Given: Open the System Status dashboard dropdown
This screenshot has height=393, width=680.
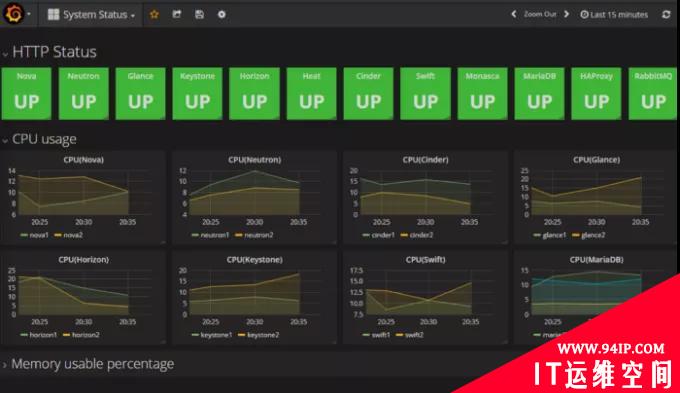Looking at the screenshot, I should (91, 14).
